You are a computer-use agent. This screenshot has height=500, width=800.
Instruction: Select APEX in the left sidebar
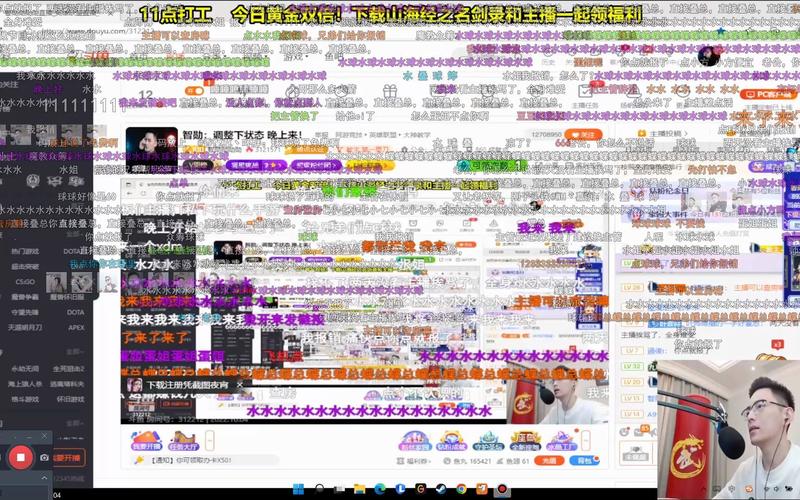(76, 328)
